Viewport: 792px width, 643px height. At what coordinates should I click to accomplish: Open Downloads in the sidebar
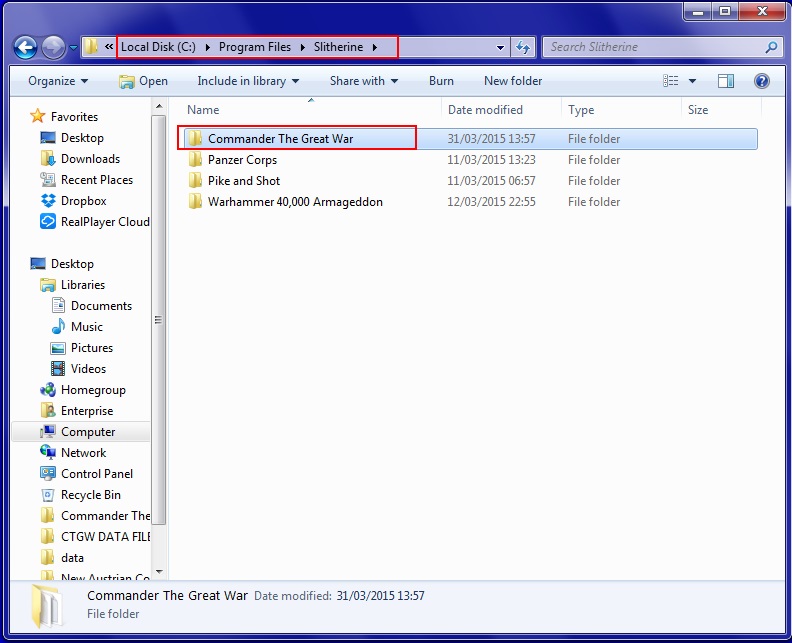[x=89, y=159]
